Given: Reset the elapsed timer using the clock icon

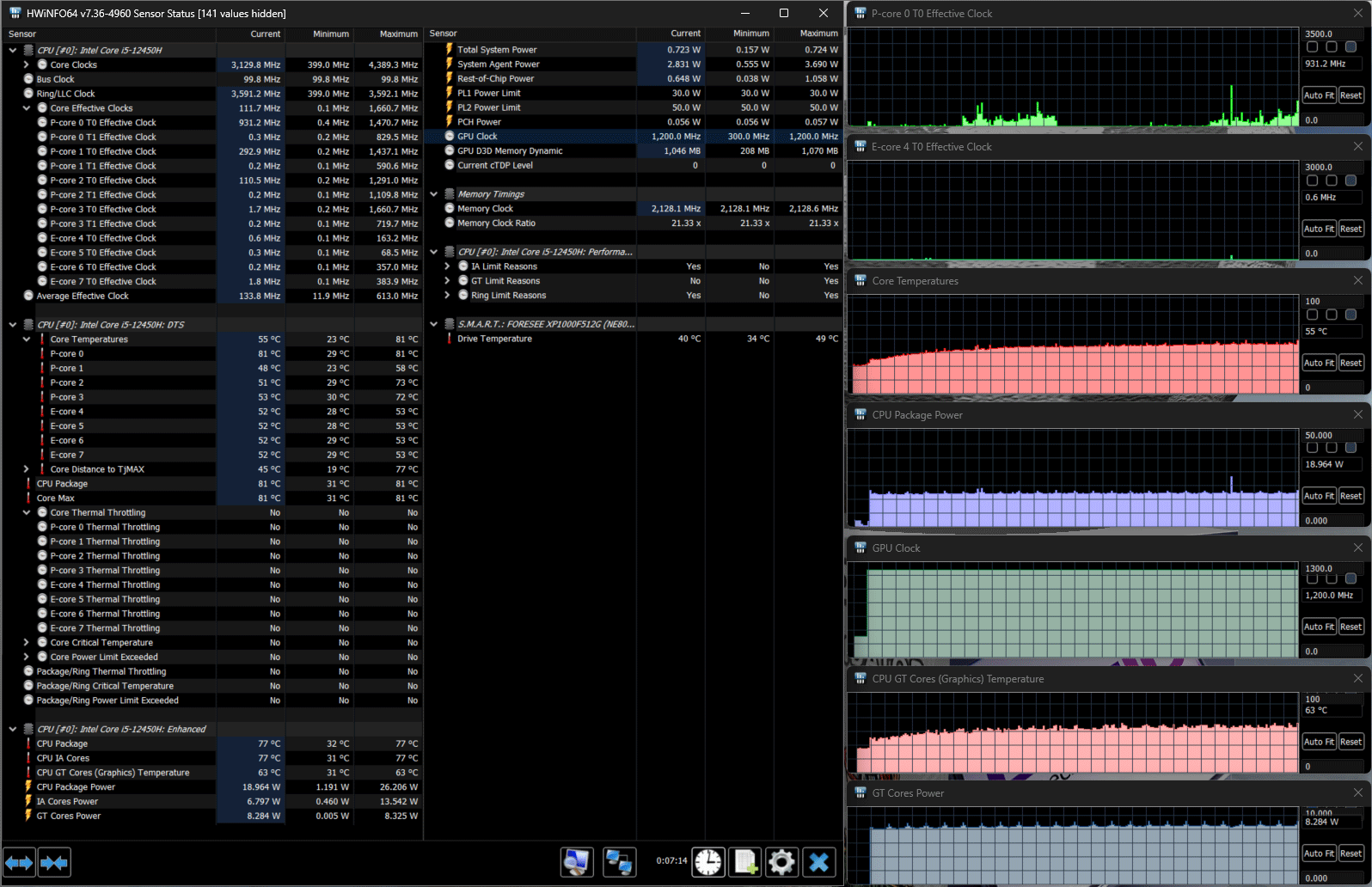Looking at the screenshot, I should [708, 861].
